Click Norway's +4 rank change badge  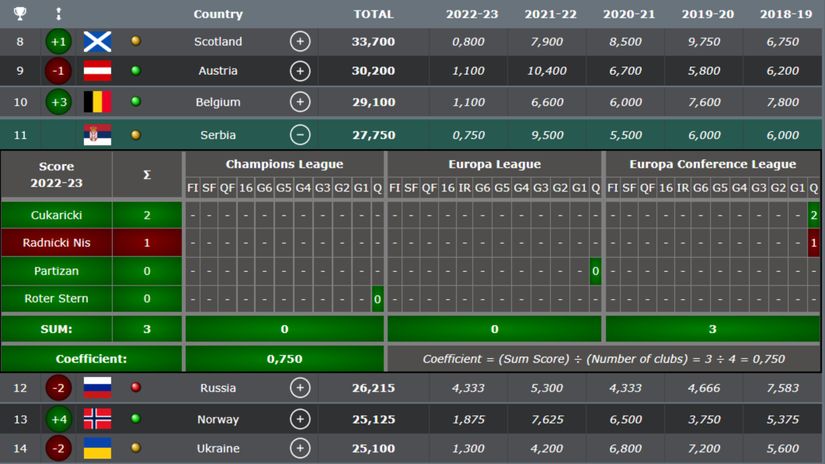point(58,419)
